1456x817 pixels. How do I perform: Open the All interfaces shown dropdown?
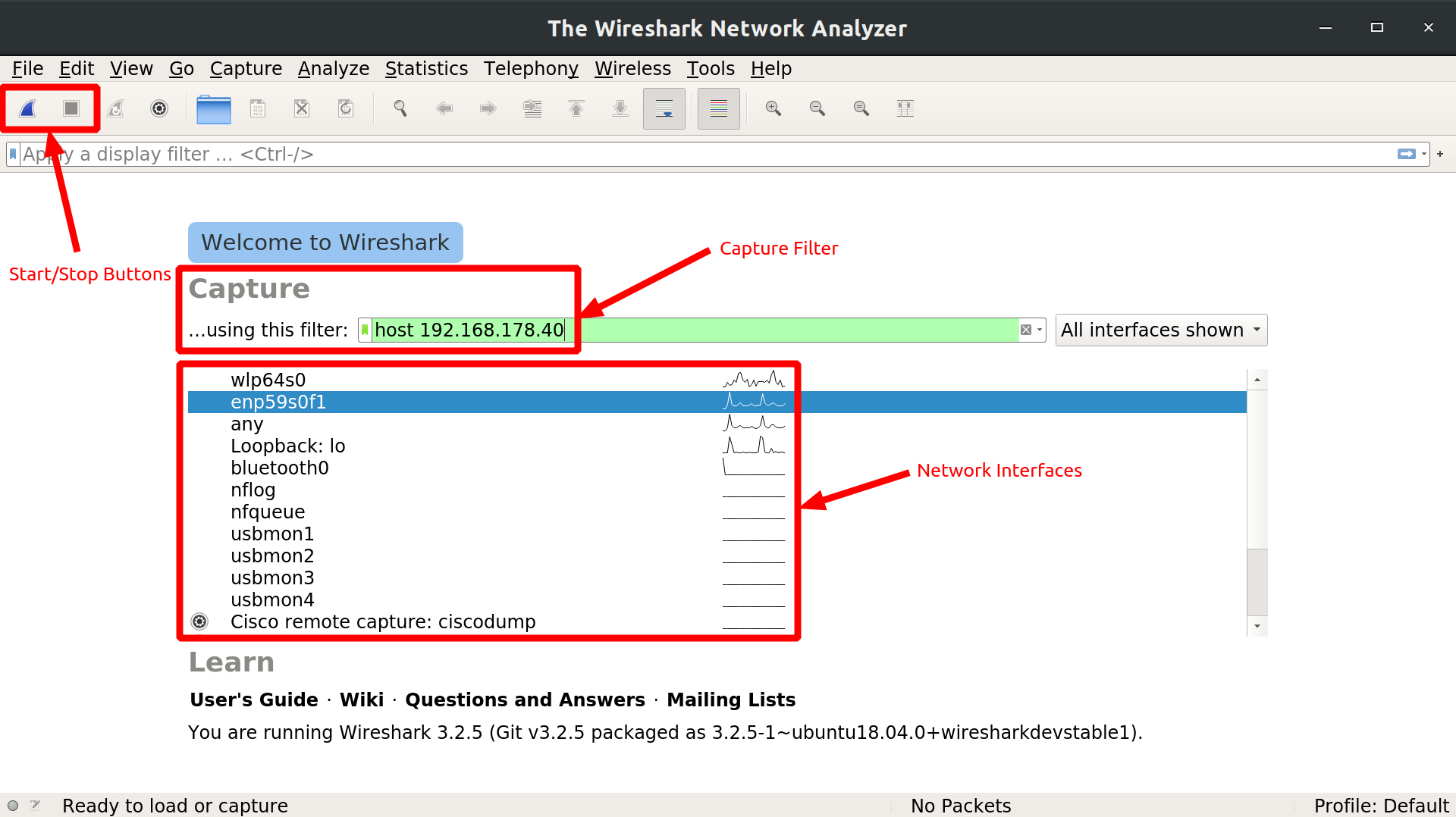[1160, 330]
